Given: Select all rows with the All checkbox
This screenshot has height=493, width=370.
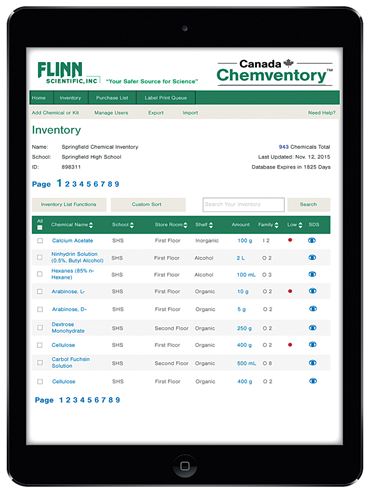Looking at the screenshot, I should [x=40, y=227].
